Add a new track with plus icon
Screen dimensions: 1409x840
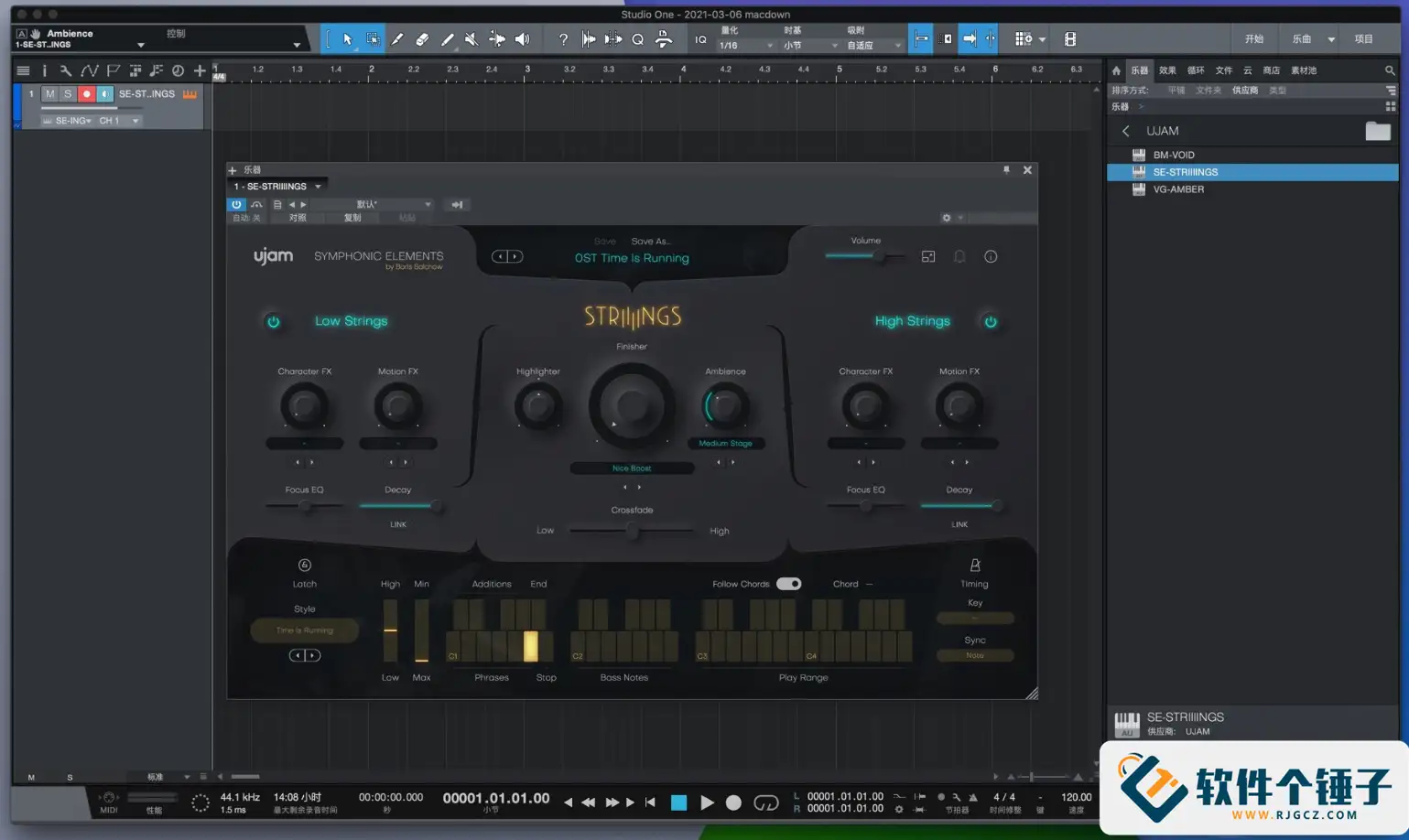click(200, 70)
